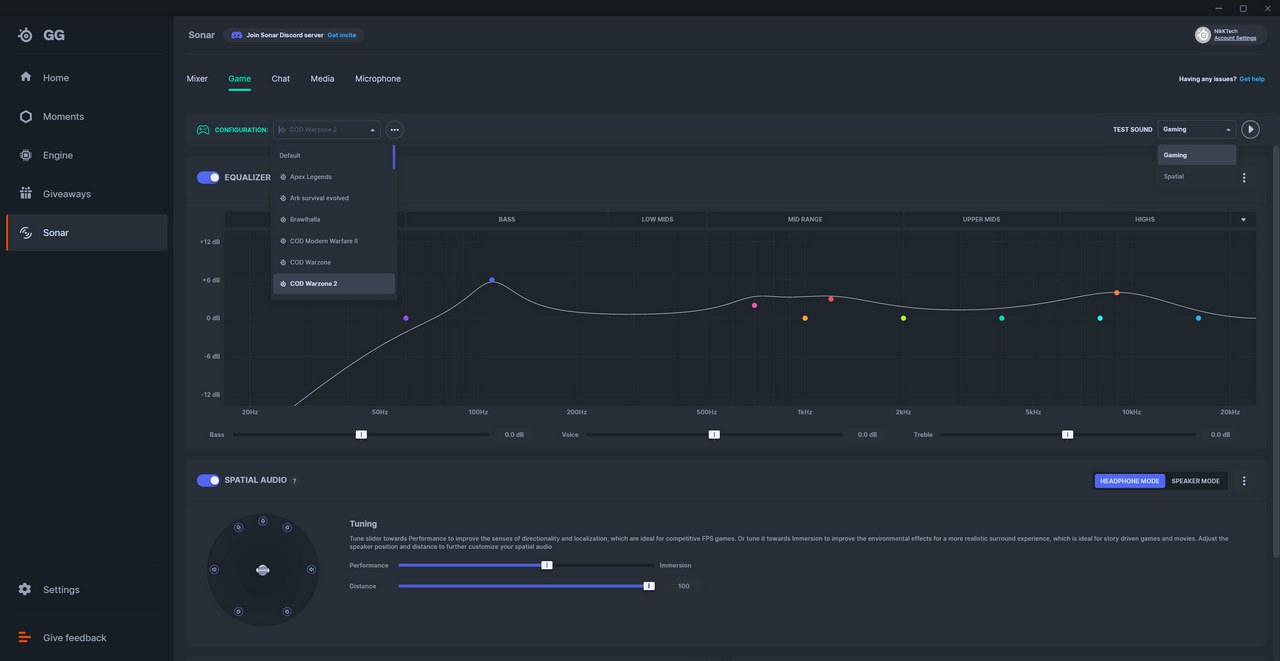Toggle the Equalizer switch

pos(208,177)
